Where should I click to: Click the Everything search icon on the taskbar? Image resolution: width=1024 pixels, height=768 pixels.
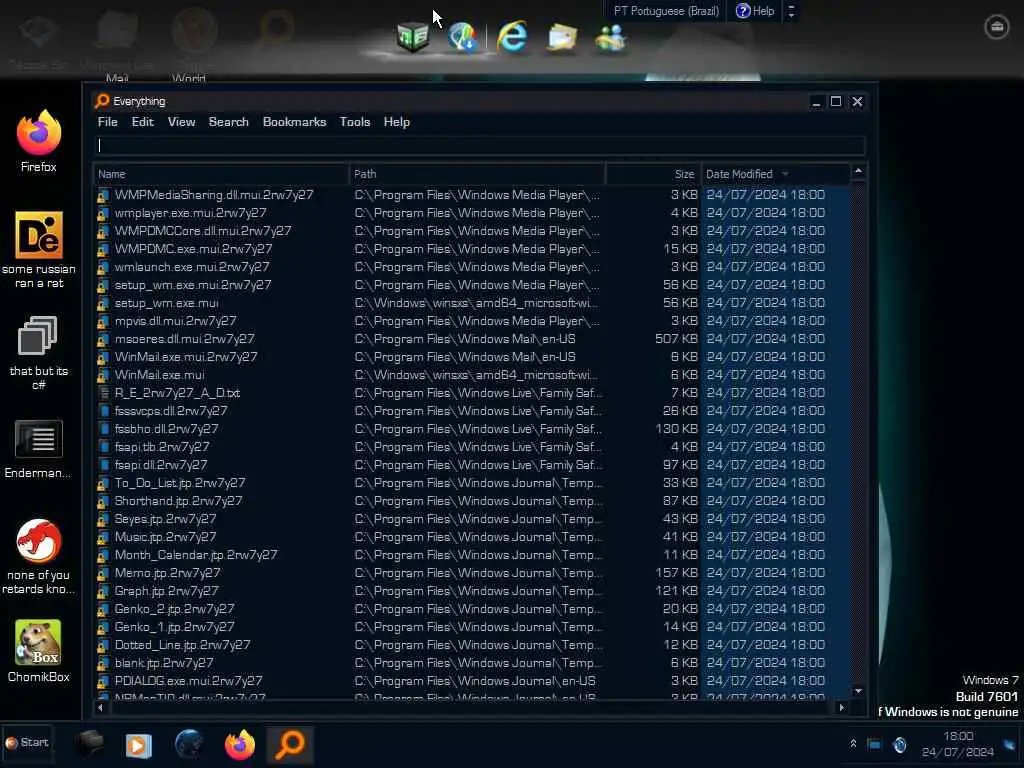pos(291,744)
